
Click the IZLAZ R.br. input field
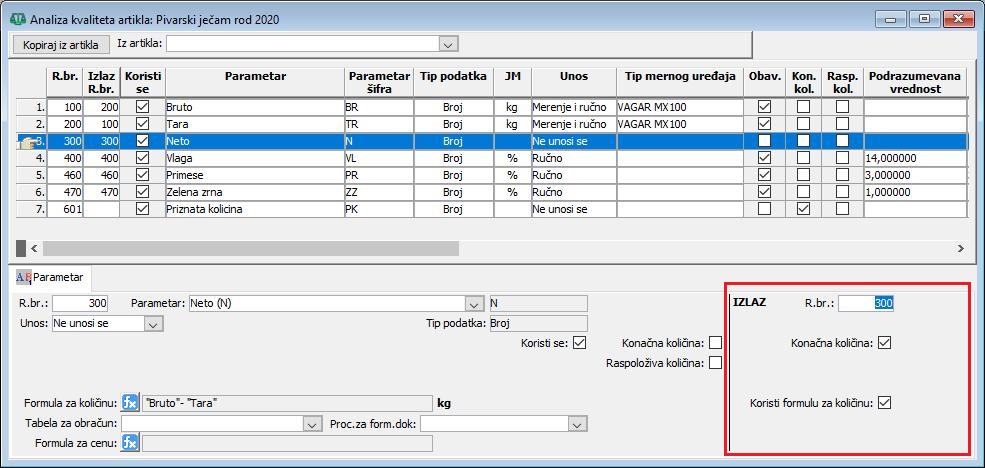click(x=865, y=303)
